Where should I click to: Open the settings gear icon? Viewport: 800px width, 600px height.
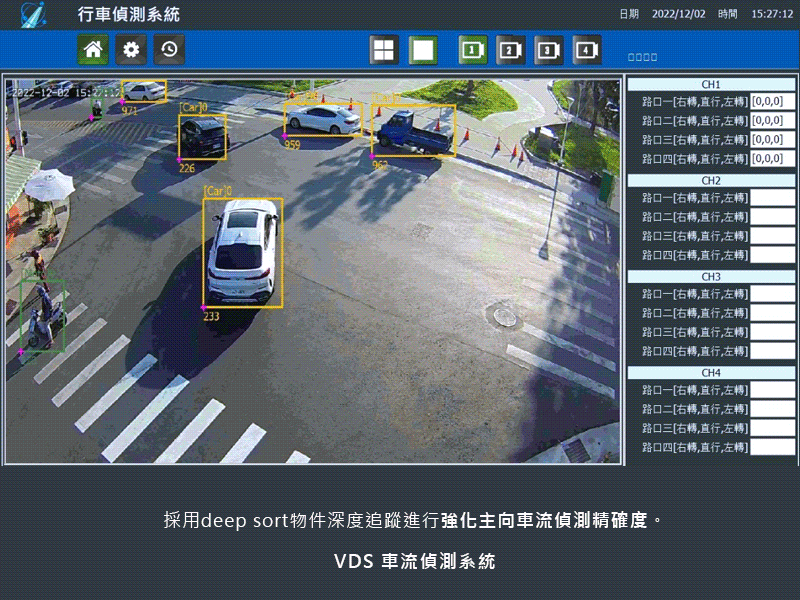tap(131, 49)
